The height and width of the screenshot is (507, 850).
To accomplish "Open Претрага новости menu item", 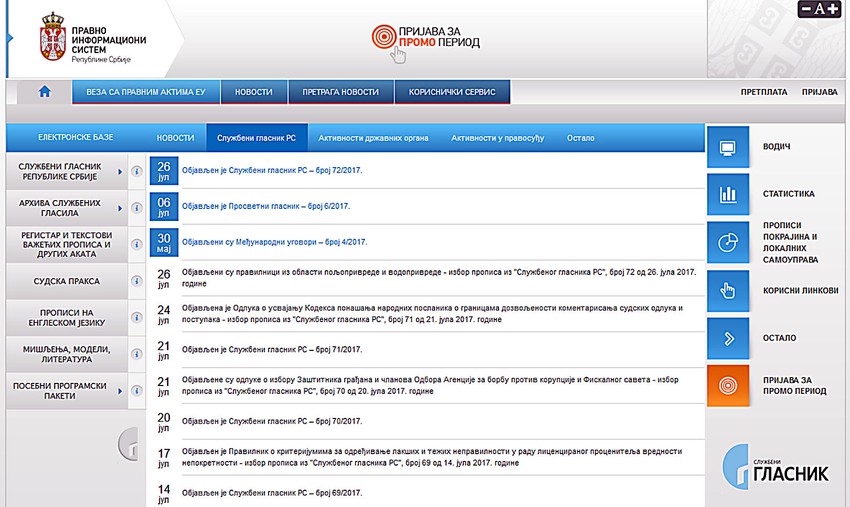I will pos(340,92).
